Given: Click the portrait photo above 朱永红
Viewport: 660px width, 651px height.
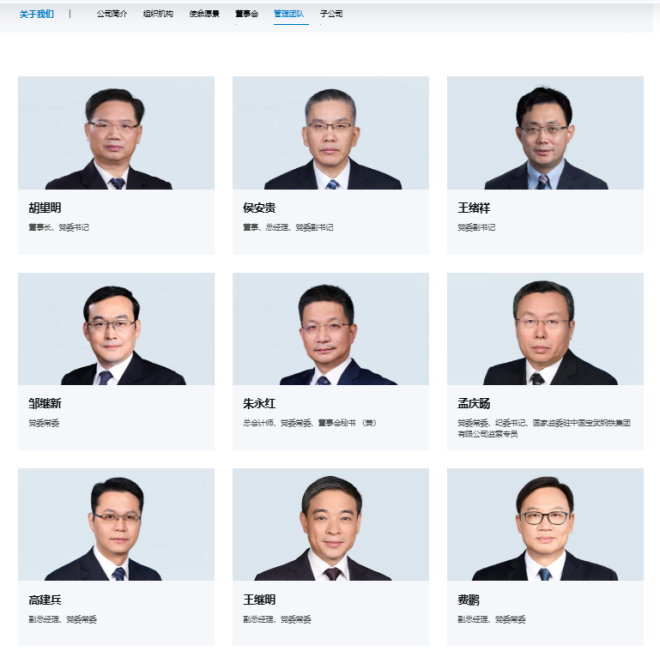Looking at the screenshot, I should pyautogui.click(x=331, y=329).
